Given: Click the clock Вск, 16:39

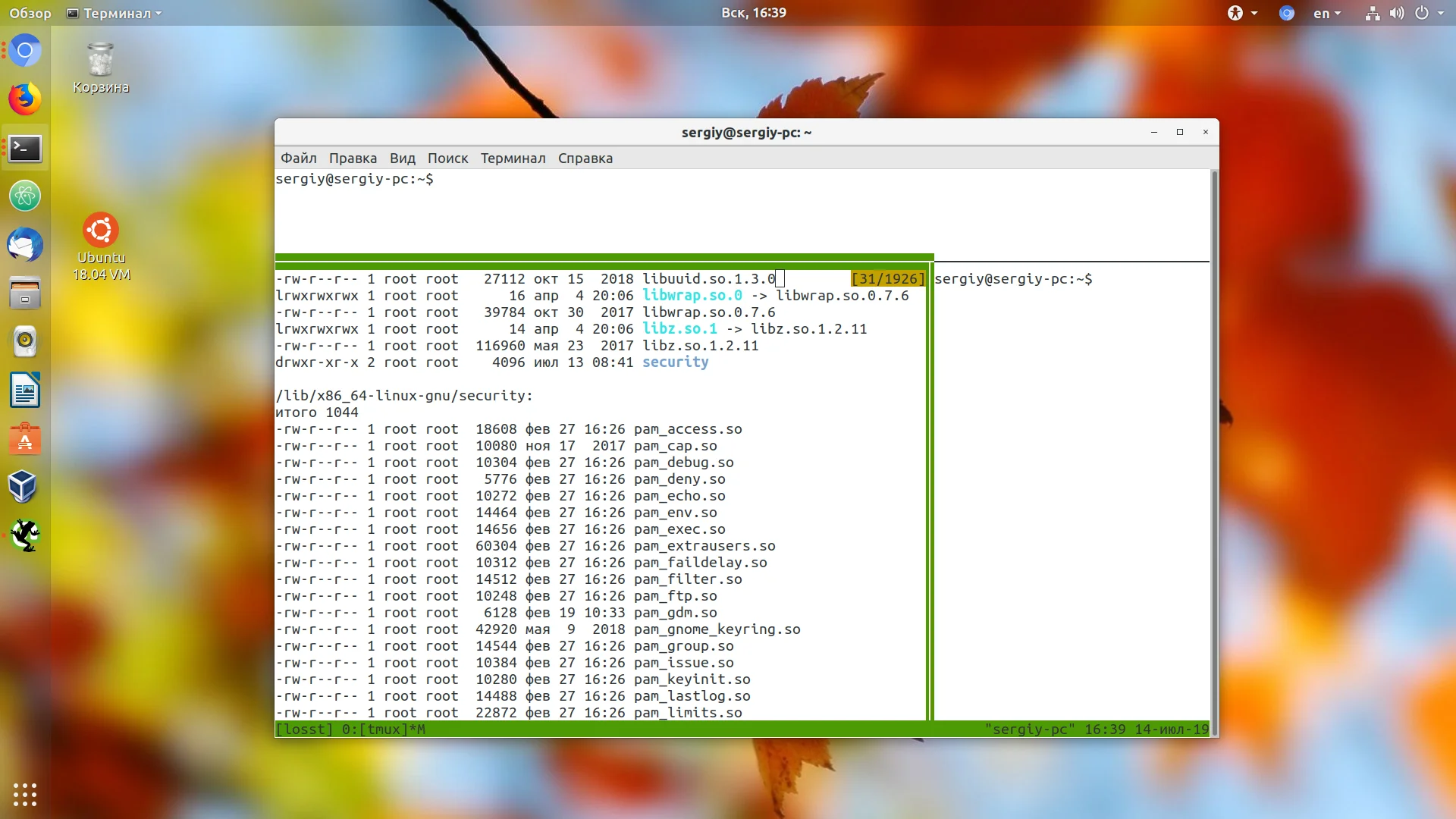Looking at the screenshot, I should [753, 13].
